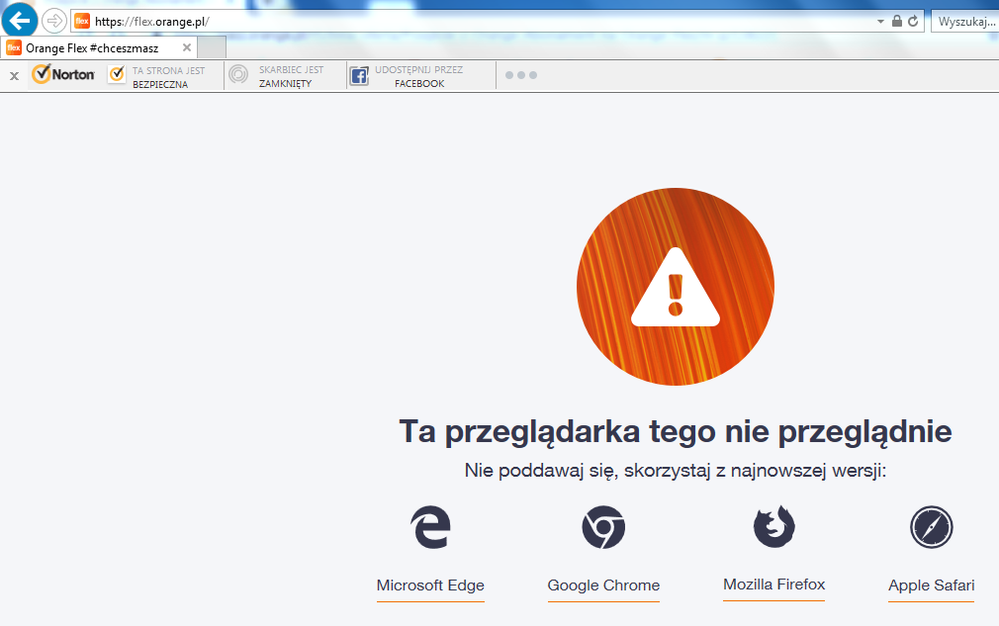The width and height of the screenshot is (999, 626).
Task: Click the browser Back arrow button
Action: (21, 20)
